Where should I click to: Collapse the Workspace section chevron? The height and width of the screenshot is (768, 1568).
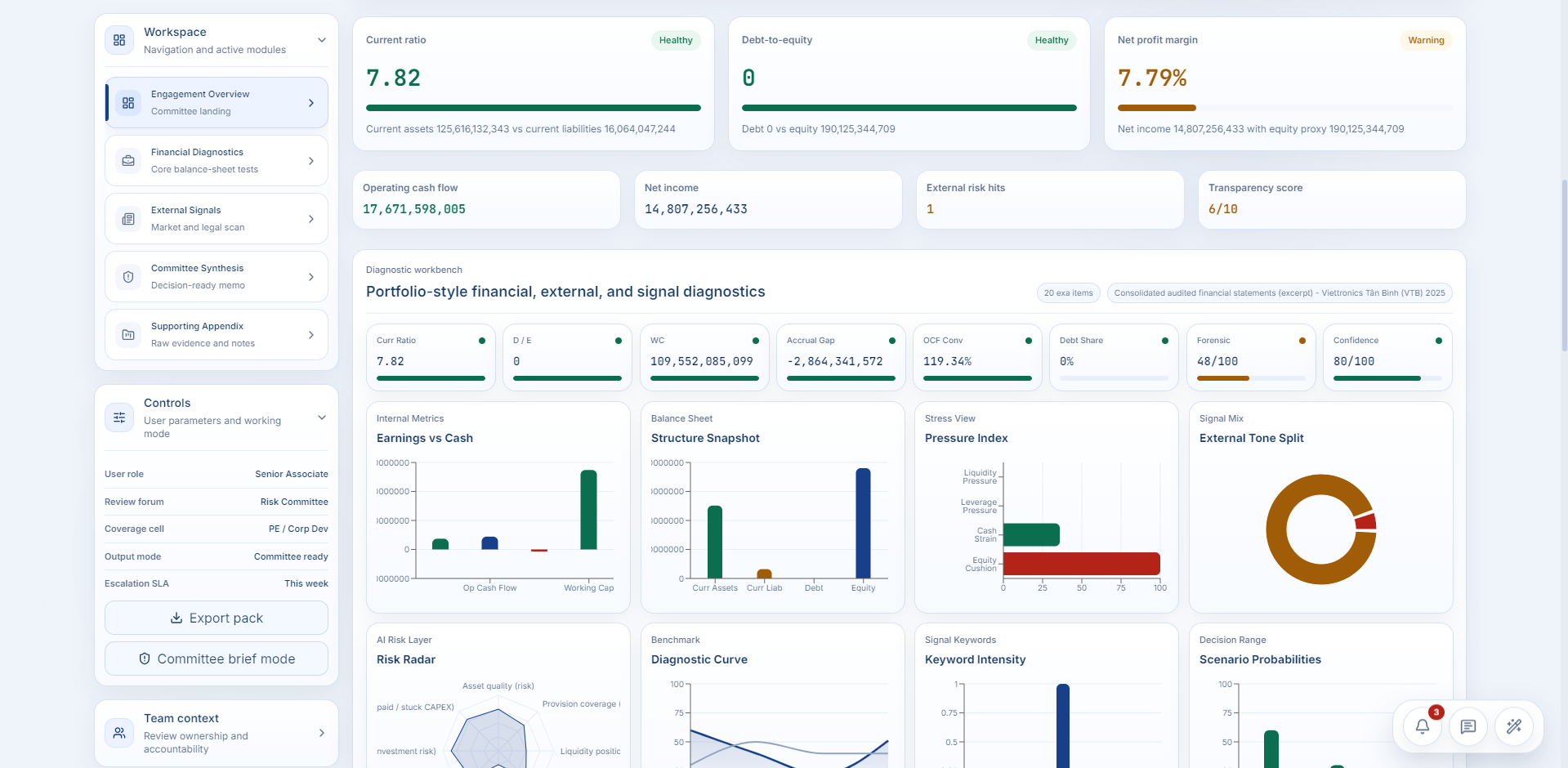click(322, 40)
